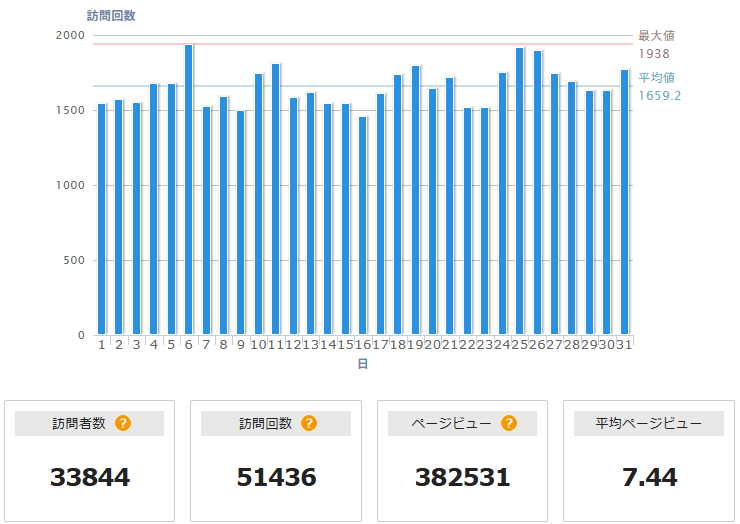Click the 500 y-axis label
Image resolution: width=740 pixels, height=524 pixels.
pyautogui.click(x=74, y=260)
